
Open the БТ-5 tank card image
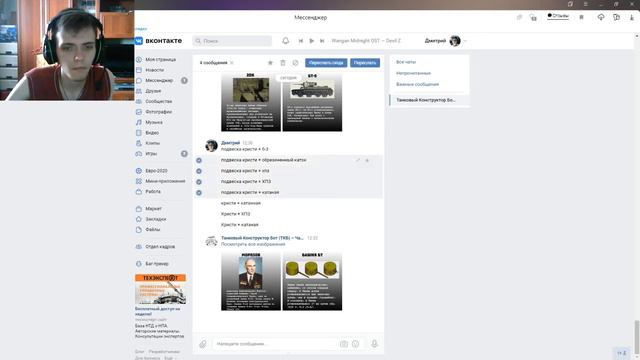(312, 102)
